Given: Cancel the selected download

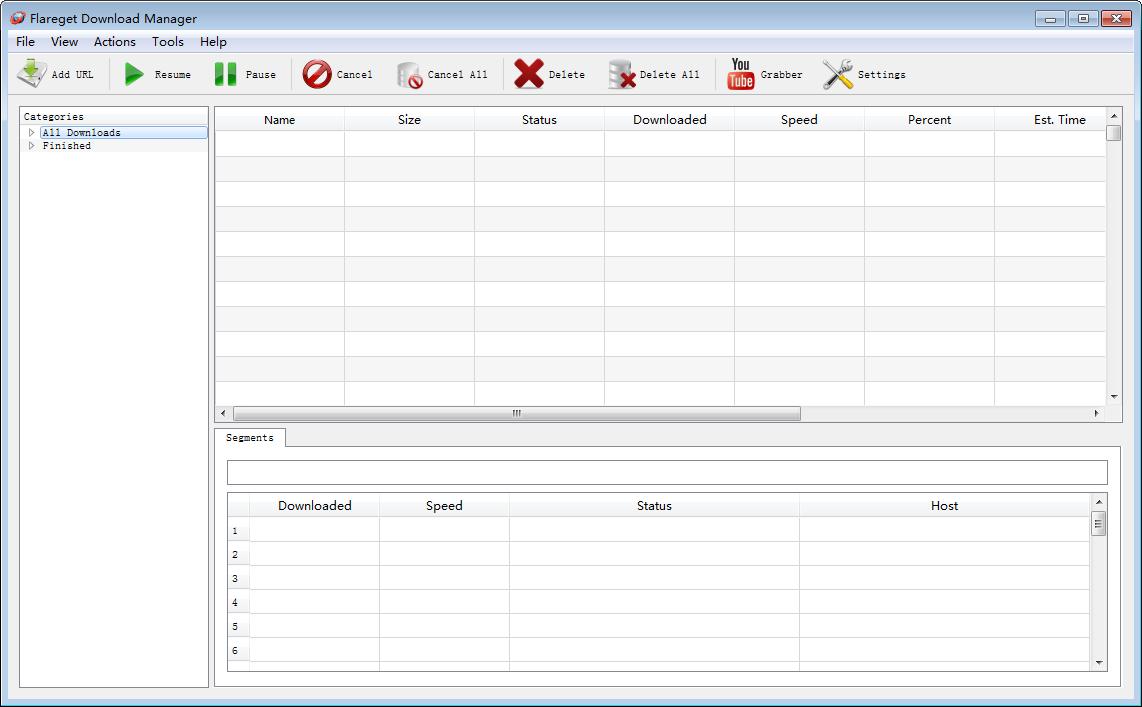Looking at the screenshot, I should [x=337, y=74].
